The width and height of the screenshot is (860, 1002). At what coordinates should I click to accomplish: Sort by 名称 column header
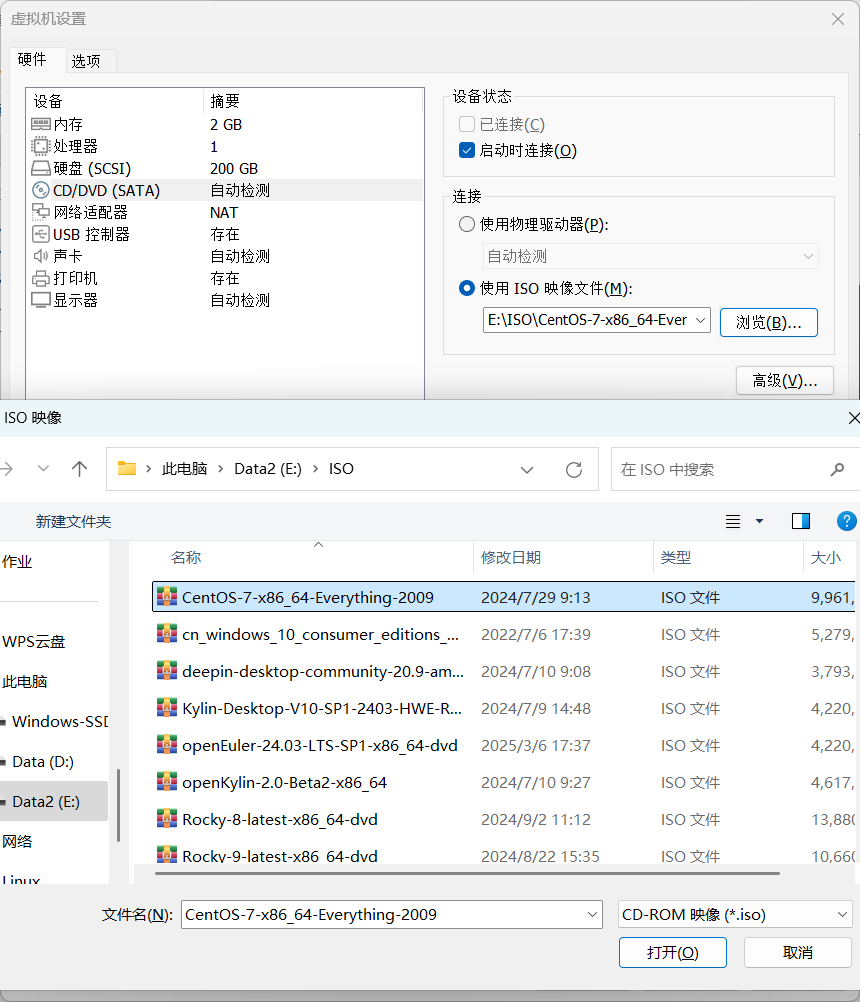[x=186, y=557]
